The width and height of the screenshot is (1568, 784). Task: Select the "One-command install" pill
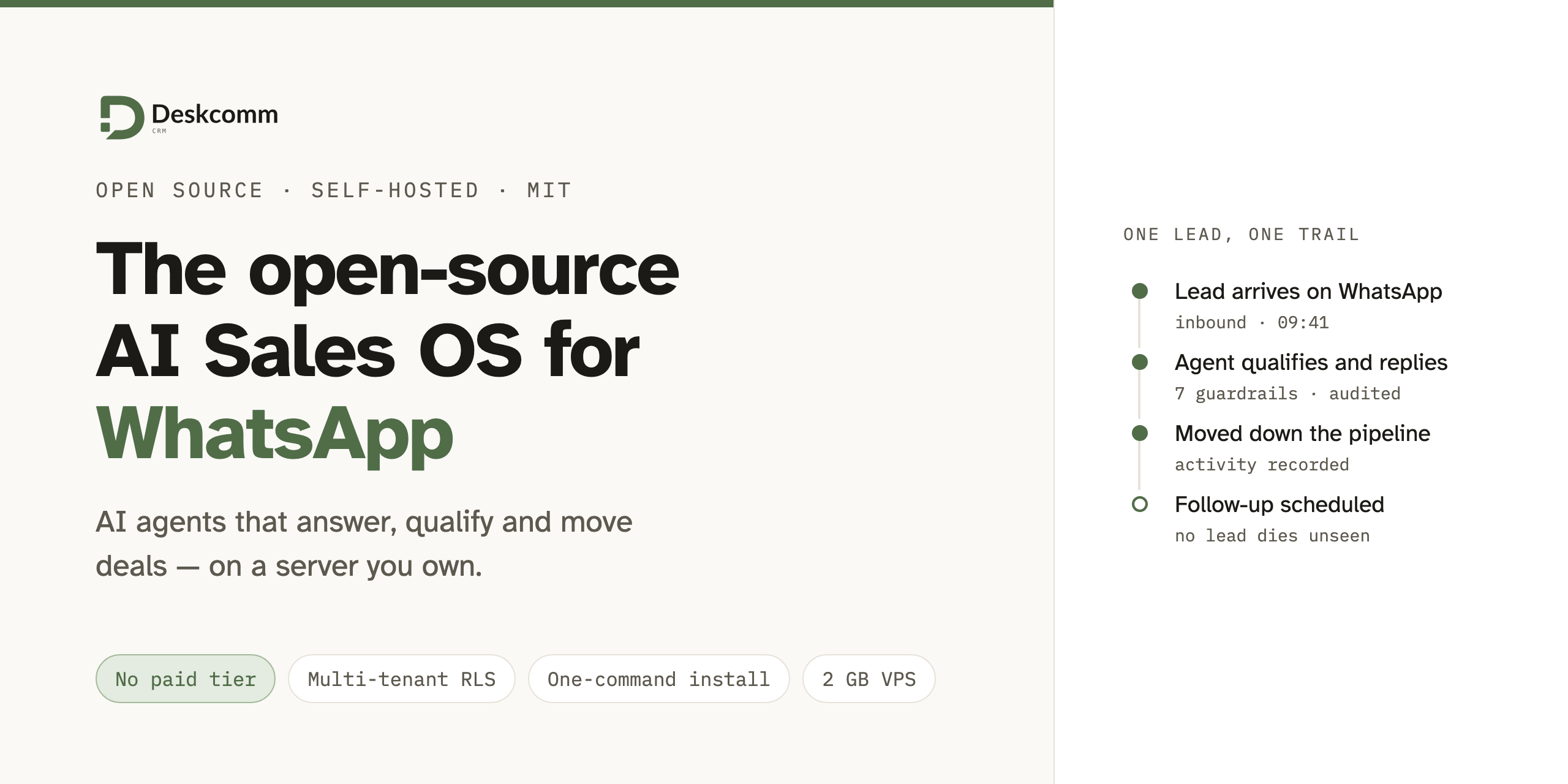658,679
